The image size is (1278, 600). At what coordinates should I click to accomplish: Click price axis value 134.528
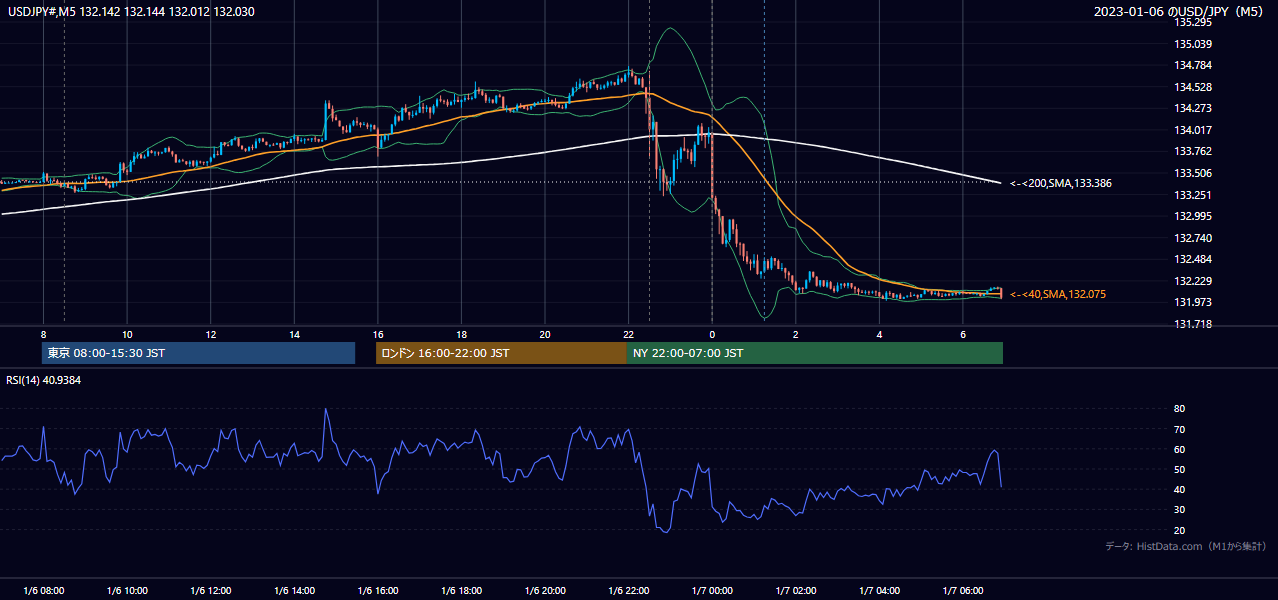(x=1192, y=87)
